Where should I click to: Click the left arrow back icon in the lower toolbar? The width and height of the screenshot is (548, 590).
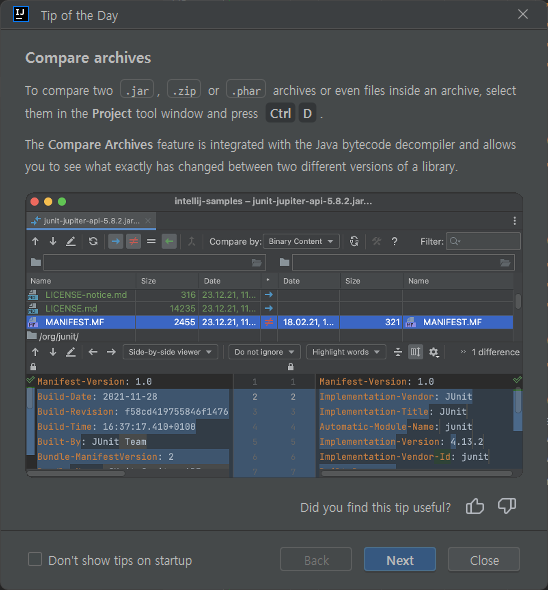tap(93, 352)
